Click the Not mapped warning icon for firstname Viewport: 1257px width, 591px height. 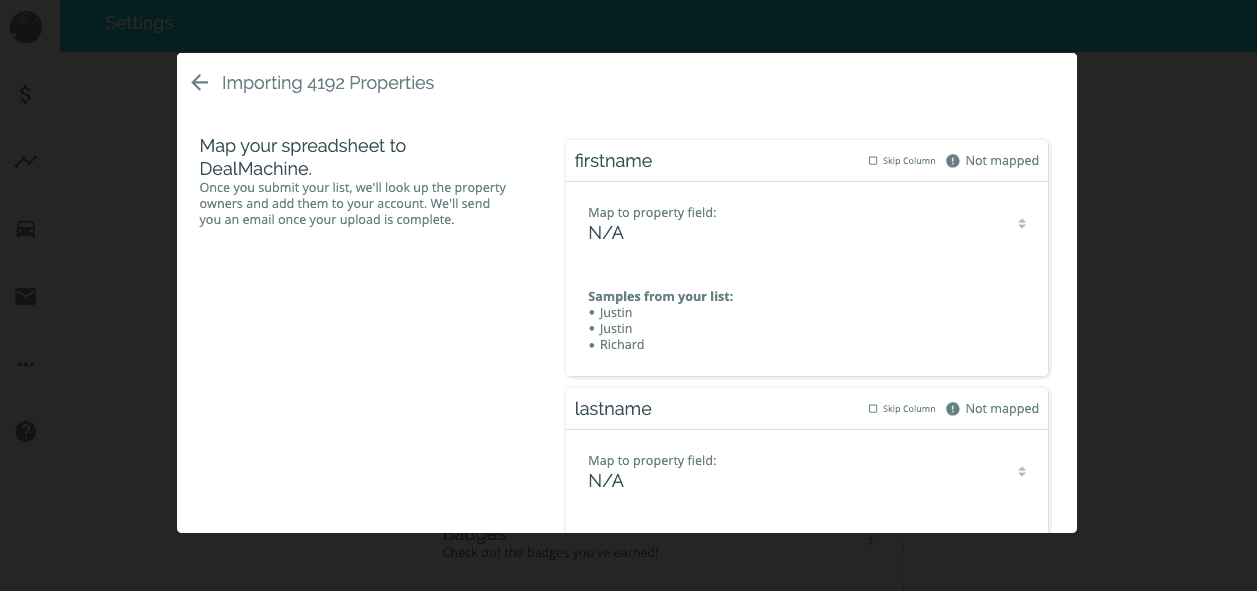pyautogui.click(x=953, y=161)
